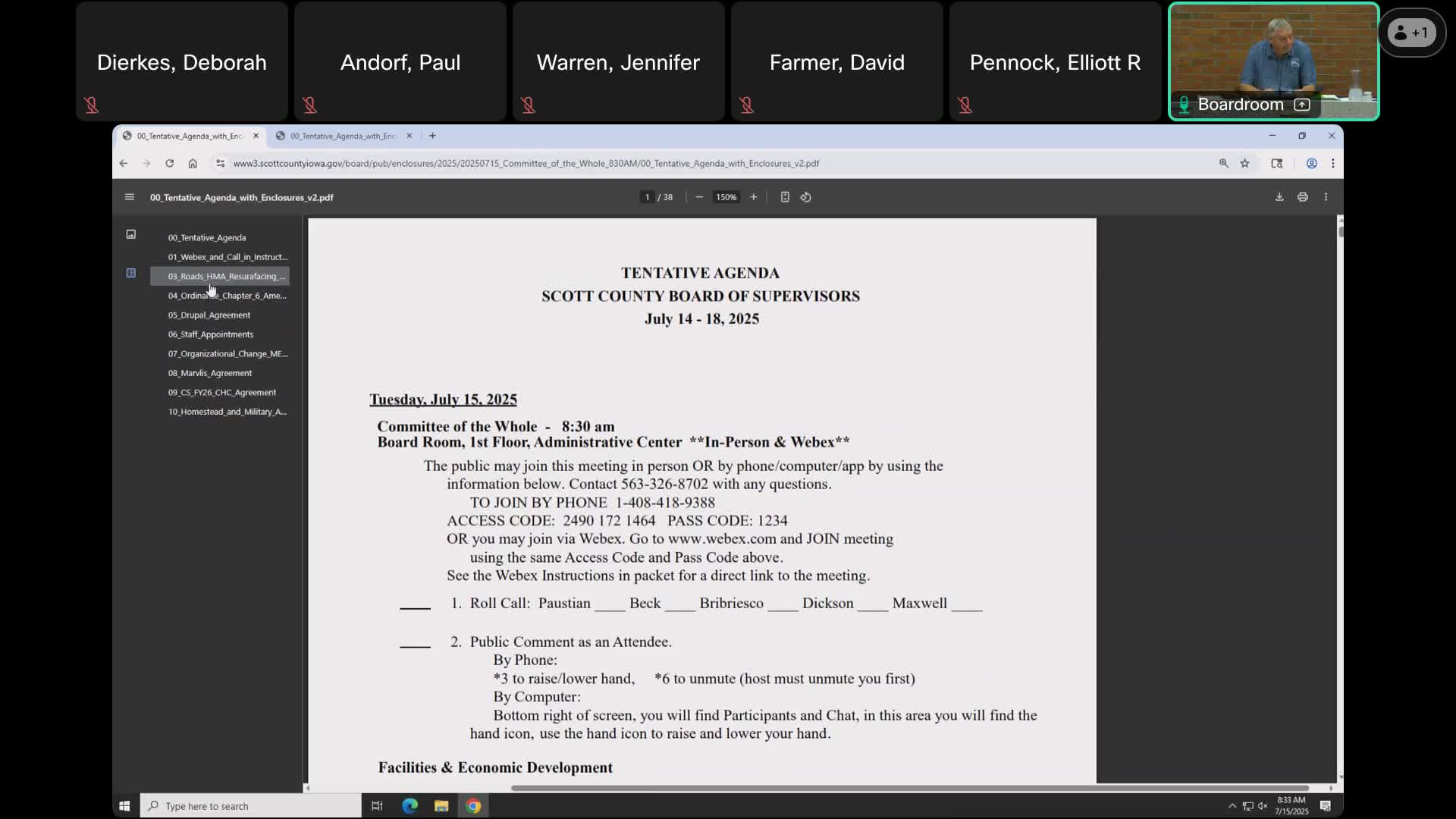Open PDF viewer more actions menu

[x=1326, y=197]
